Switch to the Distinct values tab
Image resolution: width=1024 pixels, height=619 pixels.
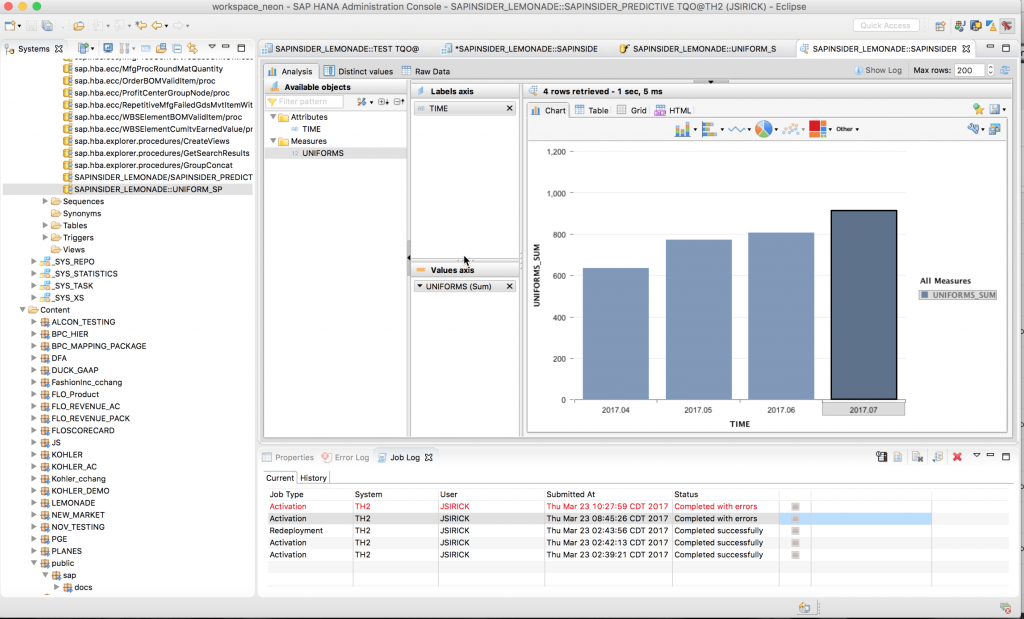pyautogui.click(x=359, y=71)
